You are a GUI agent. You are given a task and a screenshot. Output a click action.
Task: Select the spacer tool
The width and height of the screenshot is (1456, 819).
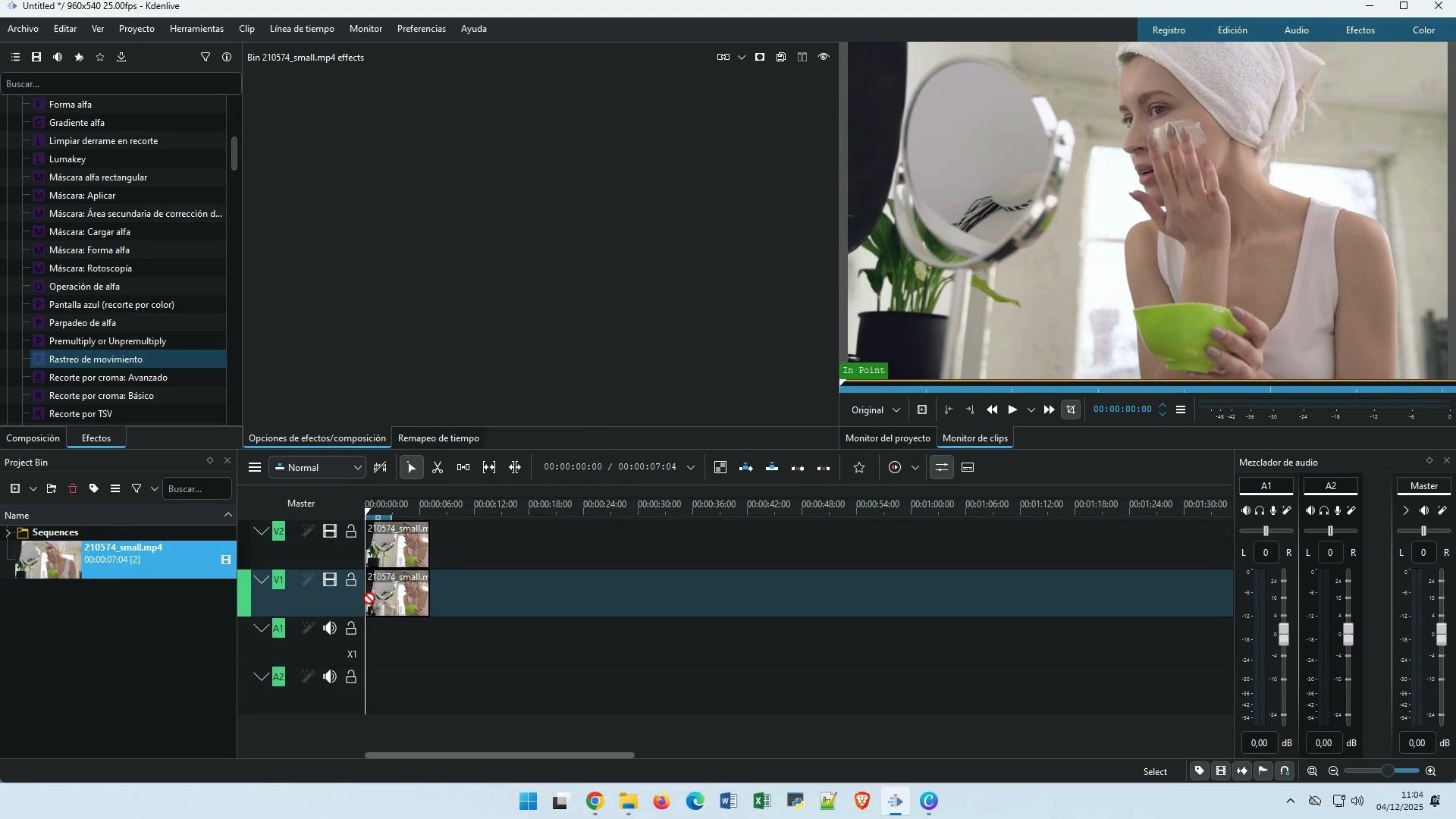pos(463,468)
